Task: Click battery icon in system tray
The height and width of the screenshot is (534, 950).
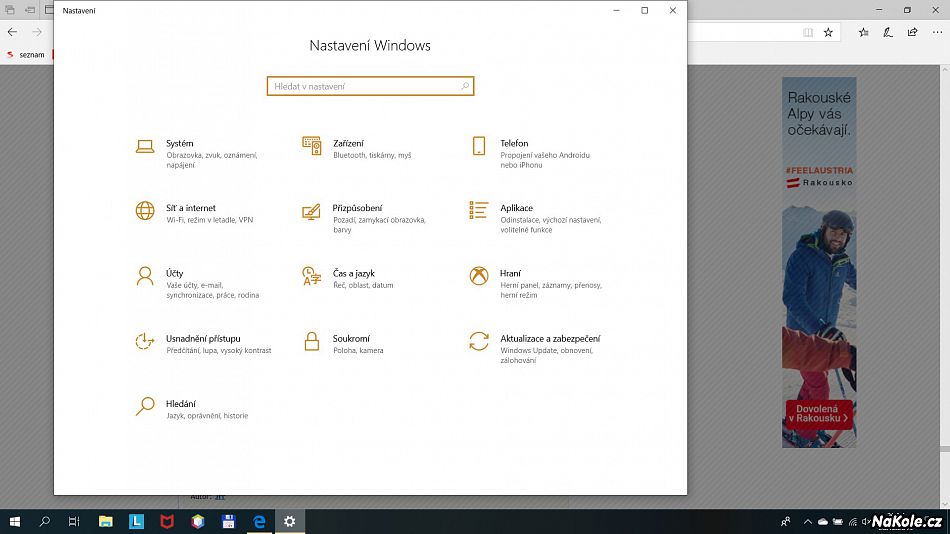Action: 838,521
